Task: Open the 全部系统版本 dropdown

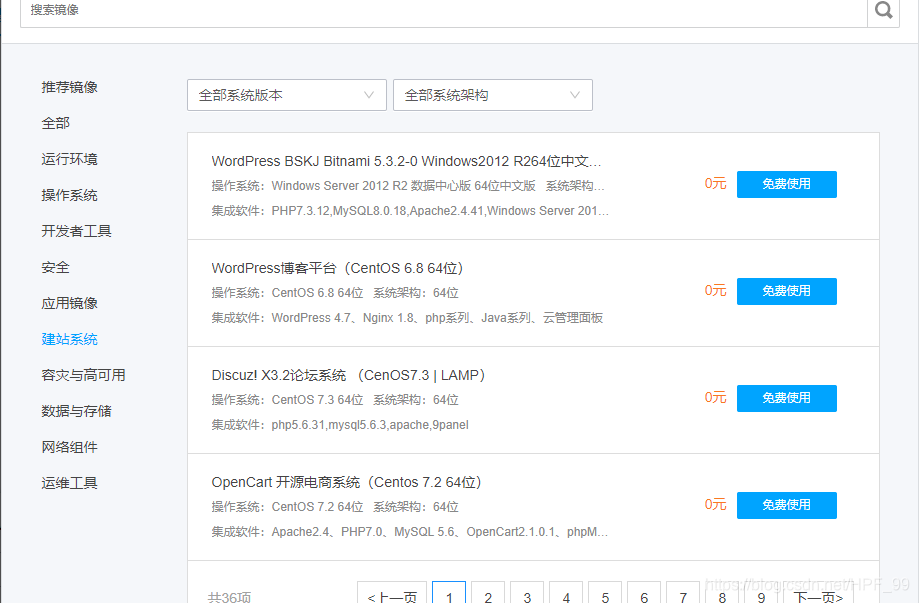Action: click(x=287, y=95)
